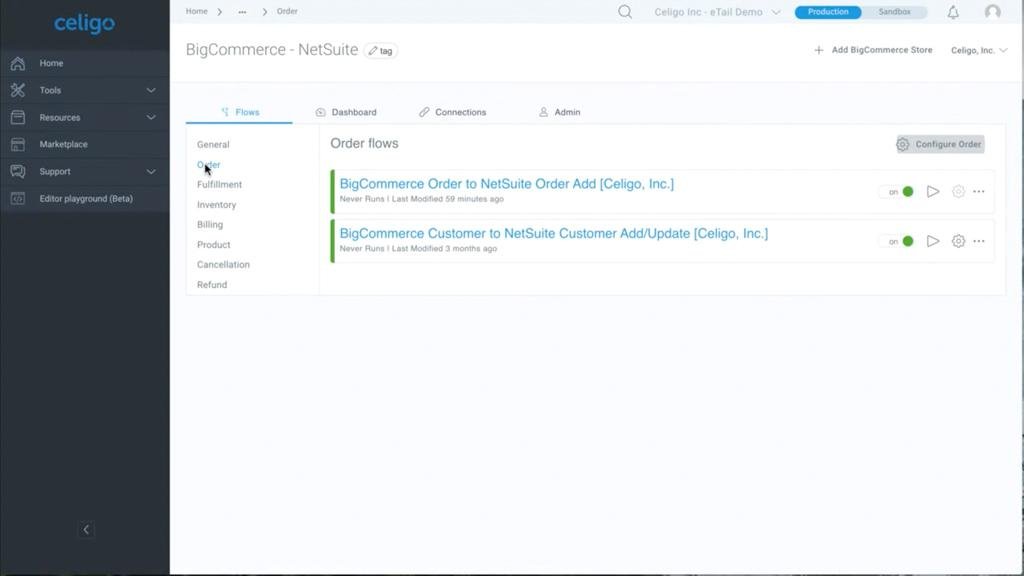This screenshot has height=576, width=1024.
Task: Select the Inventory flow group
Action: click(216, 204)
